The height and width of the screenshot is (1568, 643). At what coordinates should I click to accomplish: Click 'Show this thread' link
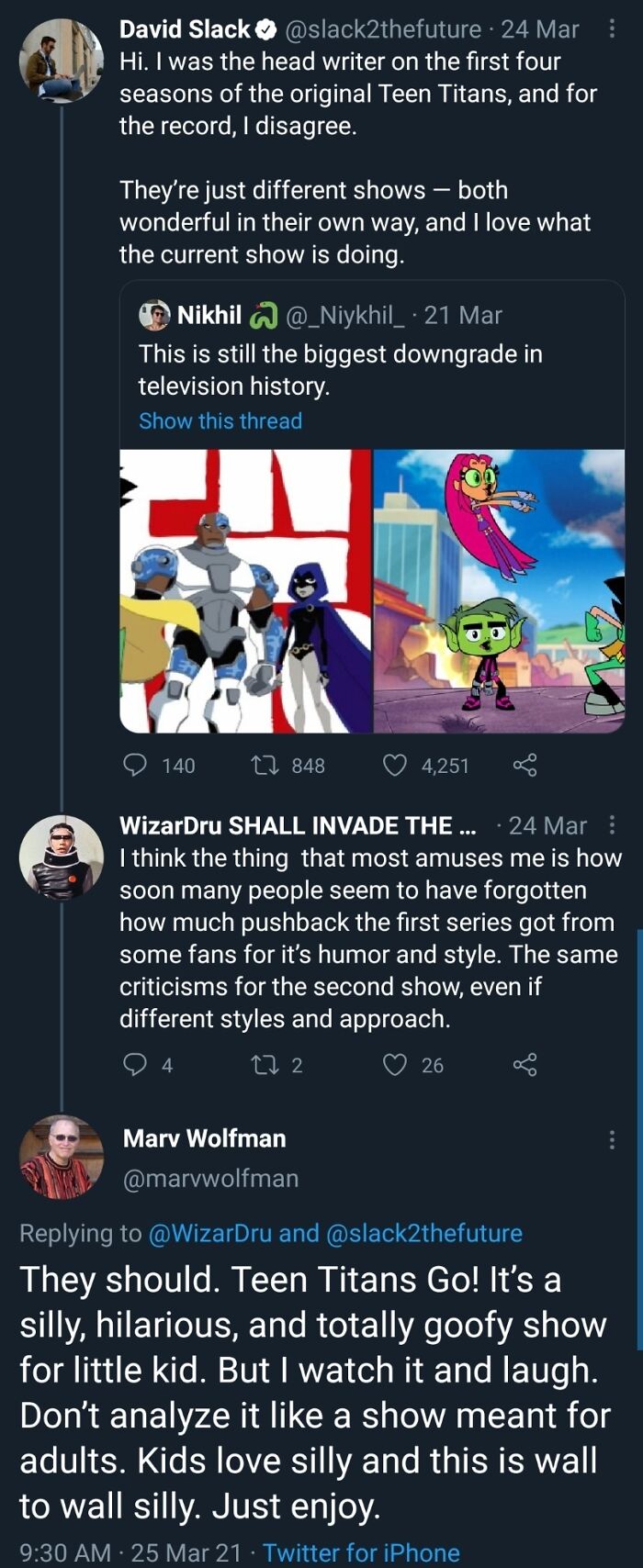pyautogui.click(x=220, y=420)
